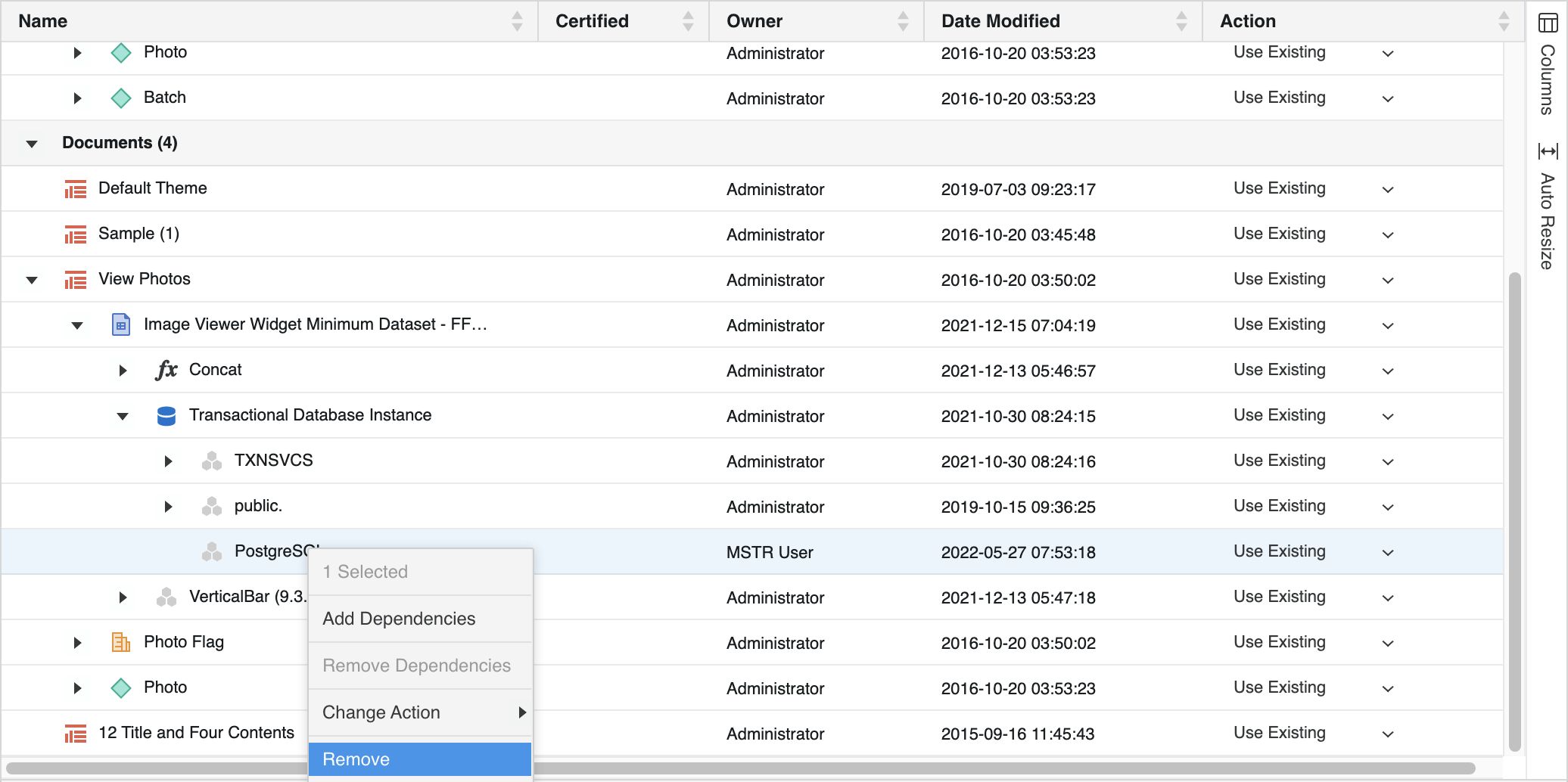Click the Auto Resize icon
Screen dimensions: 1568x782
[x=1548, y=151]
